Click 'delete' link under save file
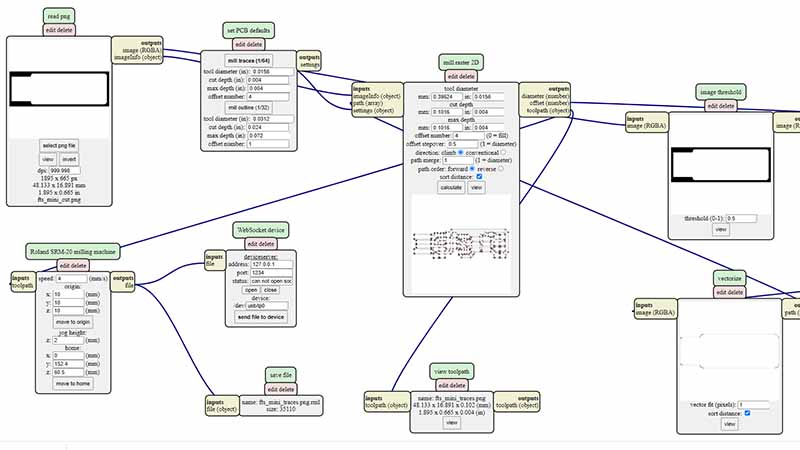800x450 pixels. [287, 389]
